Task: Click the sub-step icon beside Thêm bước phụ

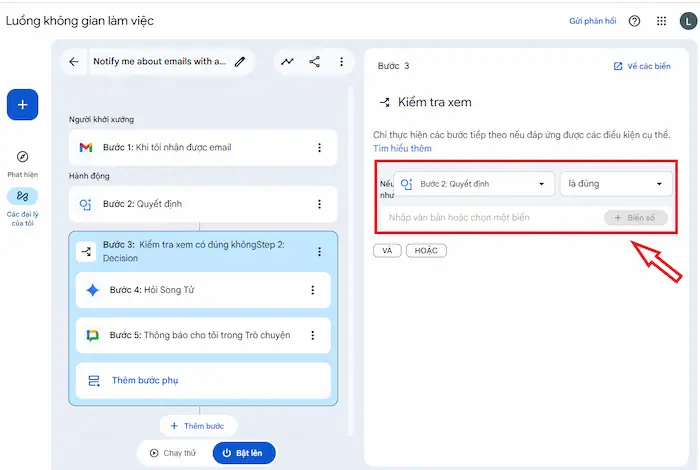Action: pos(94,381)
